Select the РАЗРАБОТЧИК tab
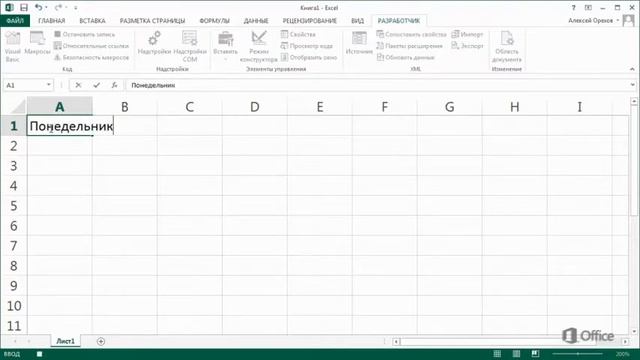 click(399, 20)
